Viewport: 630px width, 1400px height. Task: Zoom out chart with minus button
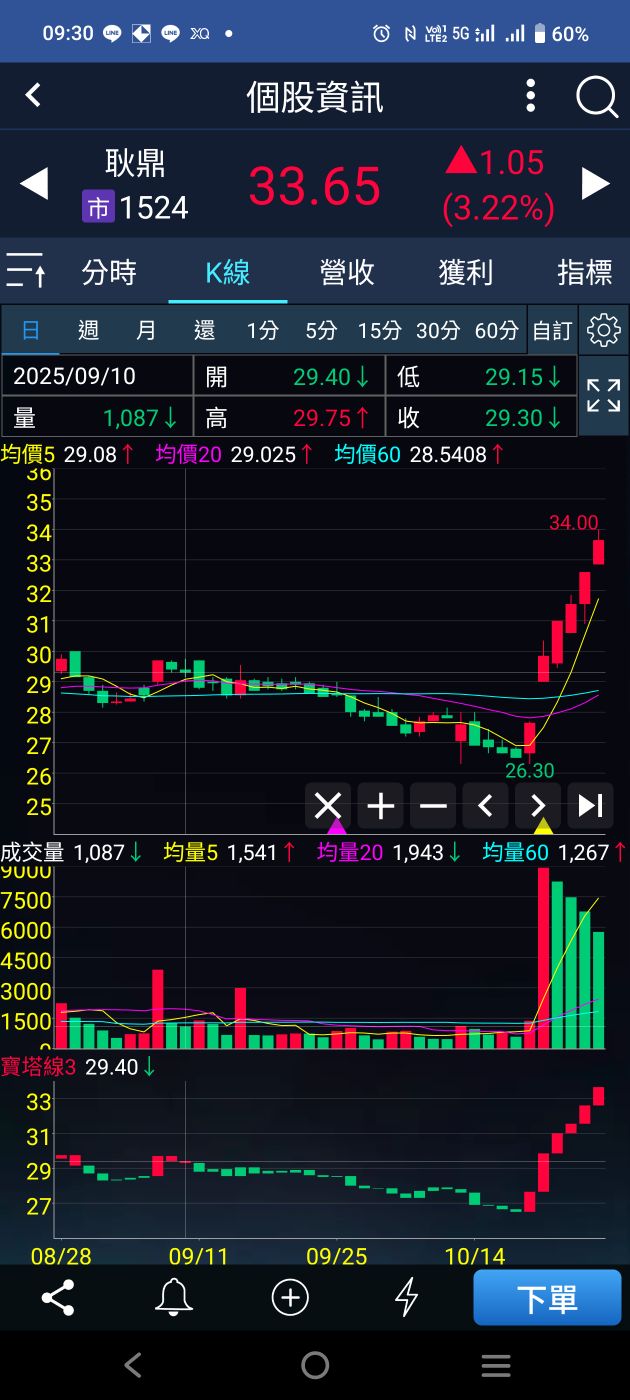[x=433, y=806]
